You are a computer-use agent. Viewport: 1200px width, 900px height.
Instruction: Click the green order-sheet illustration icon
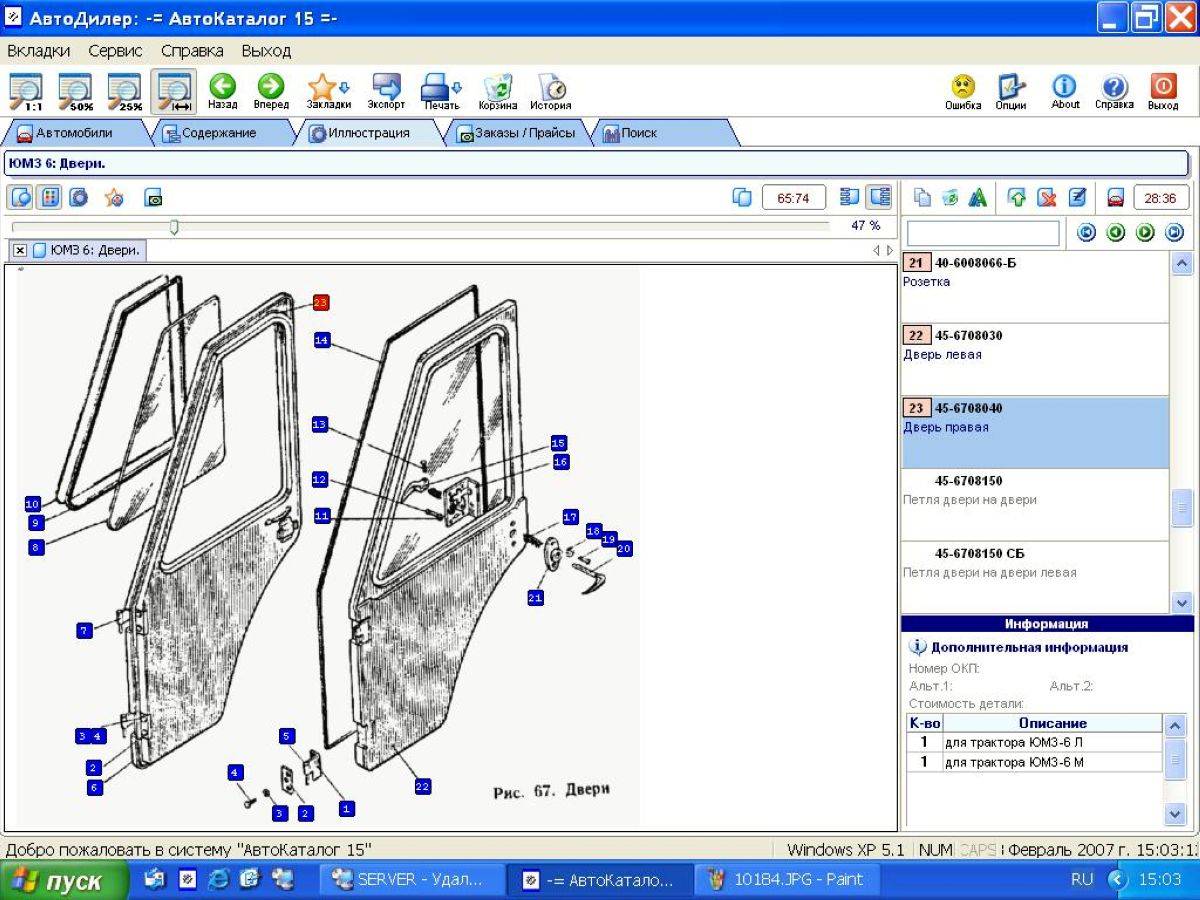[x=153, y=198]
